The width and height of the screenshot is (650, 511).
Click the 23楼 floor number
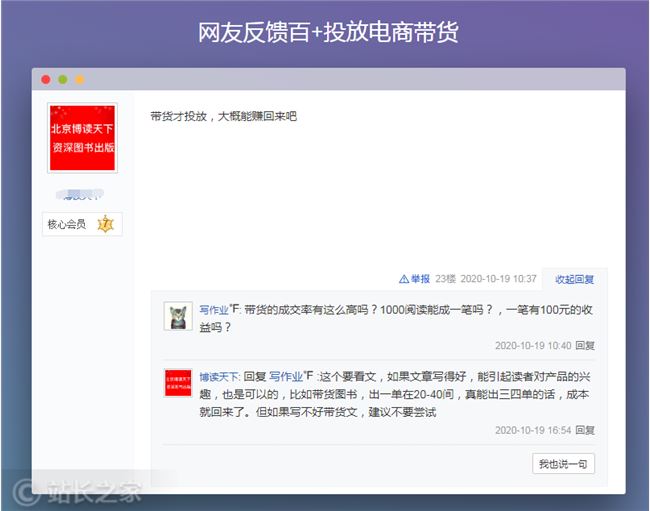(x=446, y=279)
